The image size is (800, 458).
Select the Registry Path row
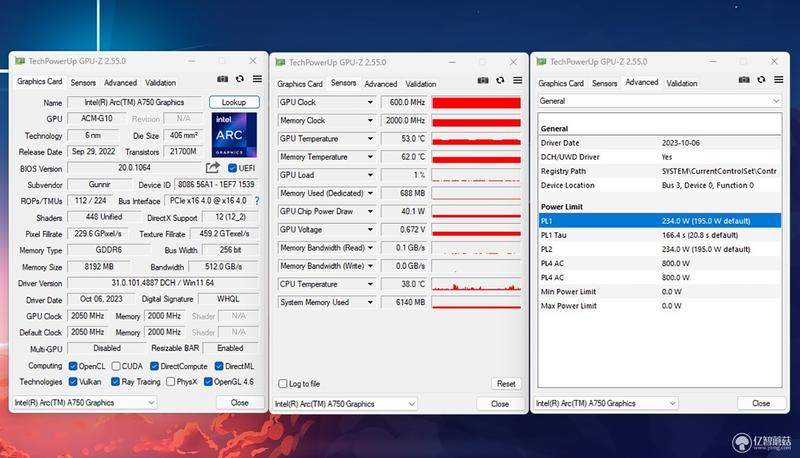pyautogui.click(x=659, y=171)
